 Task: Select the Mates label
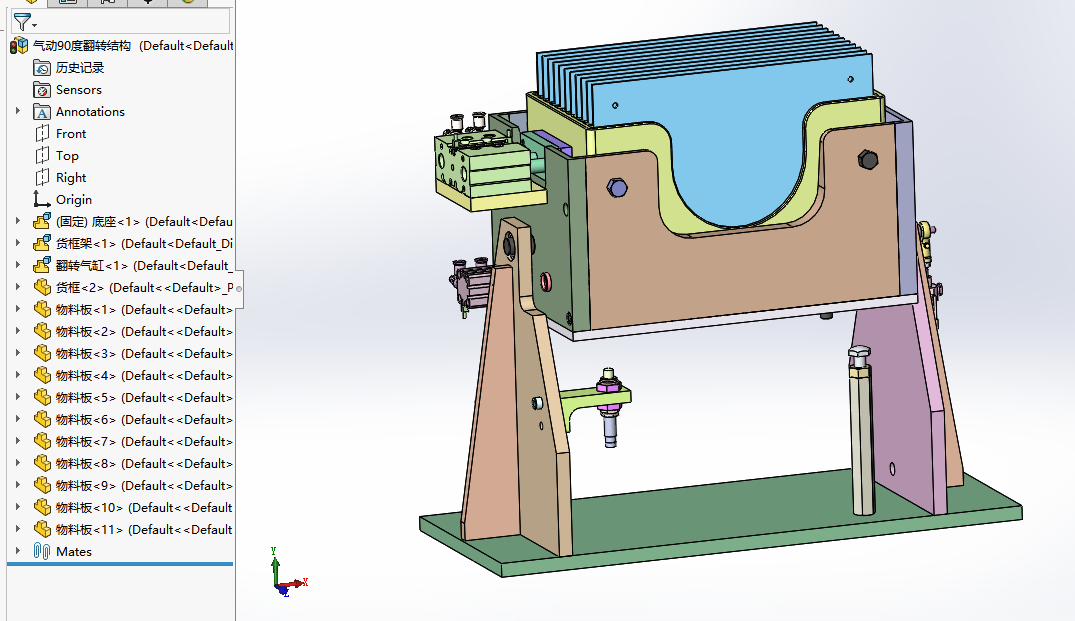click(74, 551)
